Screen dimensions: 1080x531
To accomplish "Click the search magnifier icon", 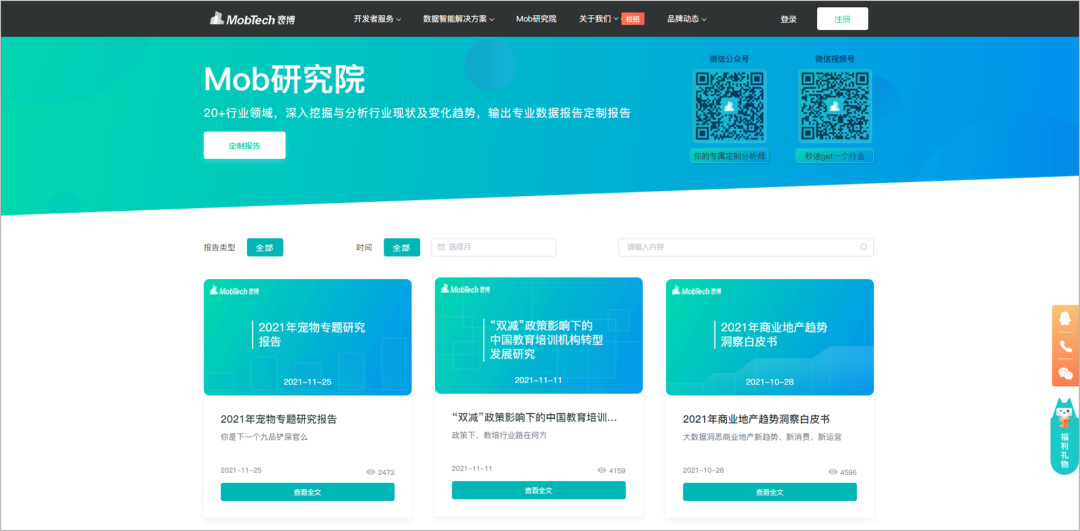I will point(864,247).
